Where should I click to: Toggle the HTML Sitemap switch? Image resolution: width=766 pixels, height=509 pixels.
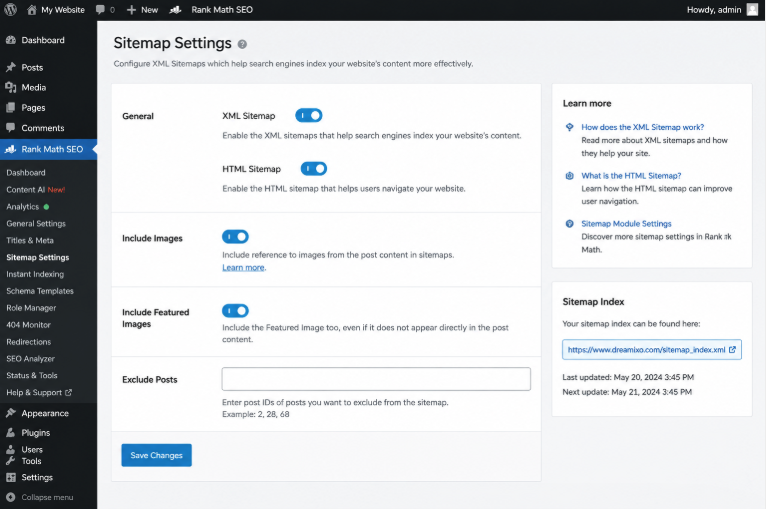(x=314, y=169)
